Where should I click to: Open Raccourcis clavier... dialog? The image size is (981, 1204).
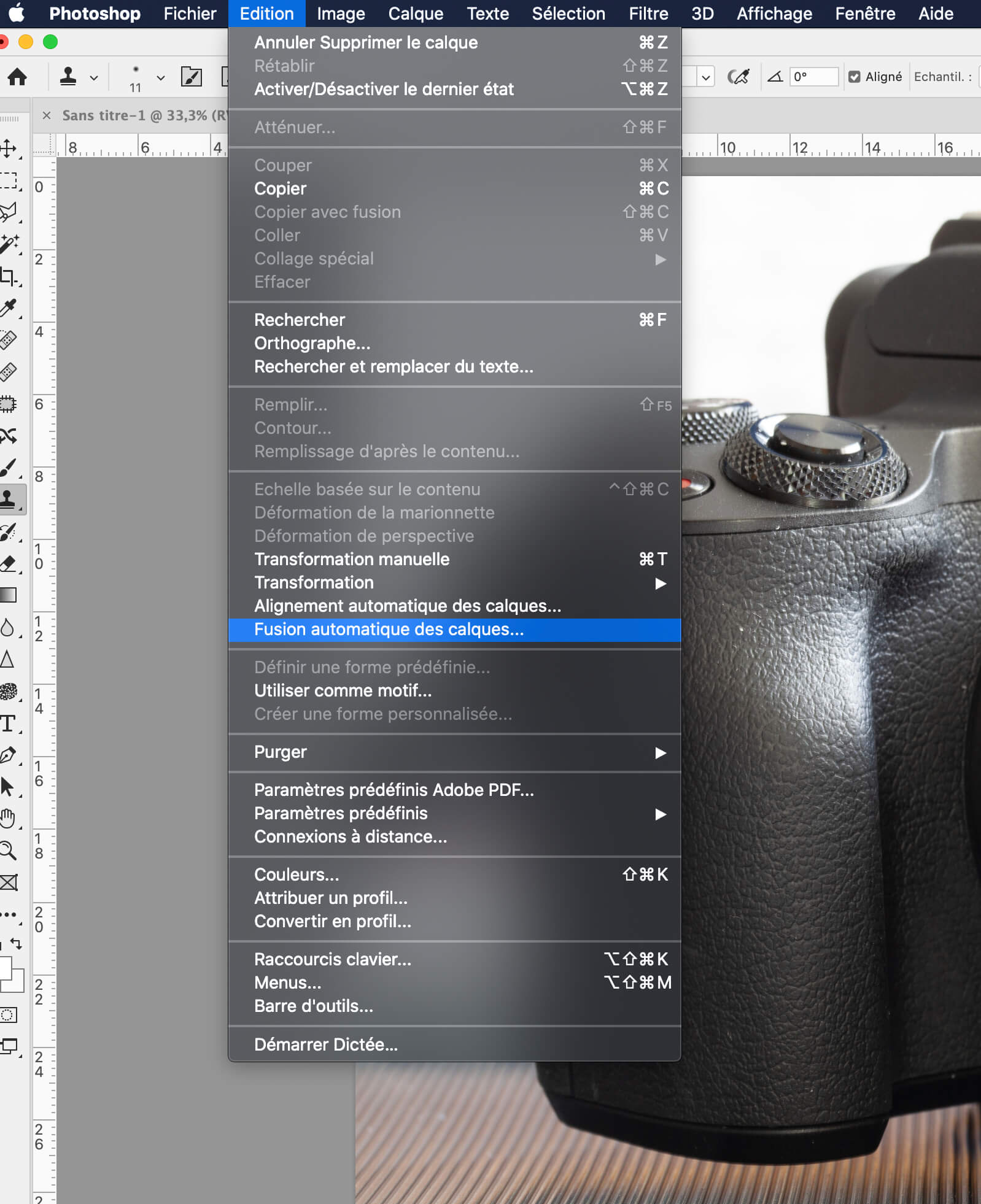(x=454, y=959)
